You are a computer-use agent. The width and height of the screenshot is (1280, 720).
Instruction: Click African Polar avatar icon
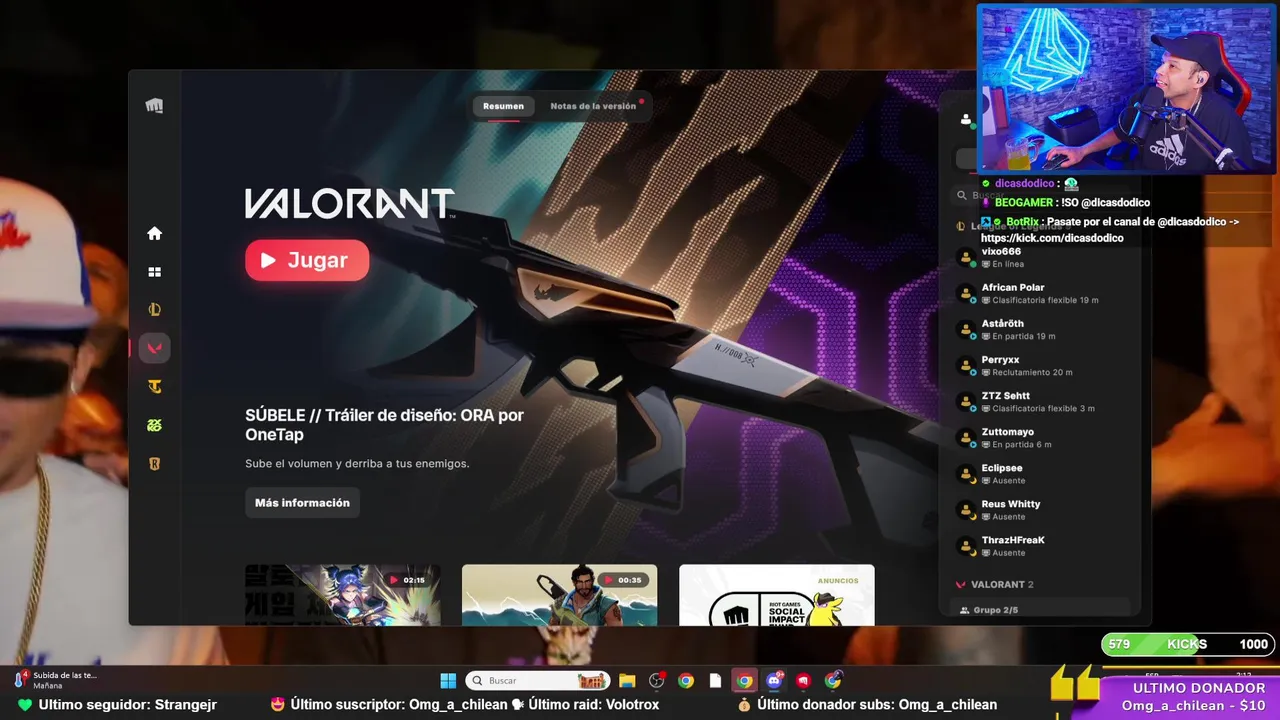coord(966,293)
